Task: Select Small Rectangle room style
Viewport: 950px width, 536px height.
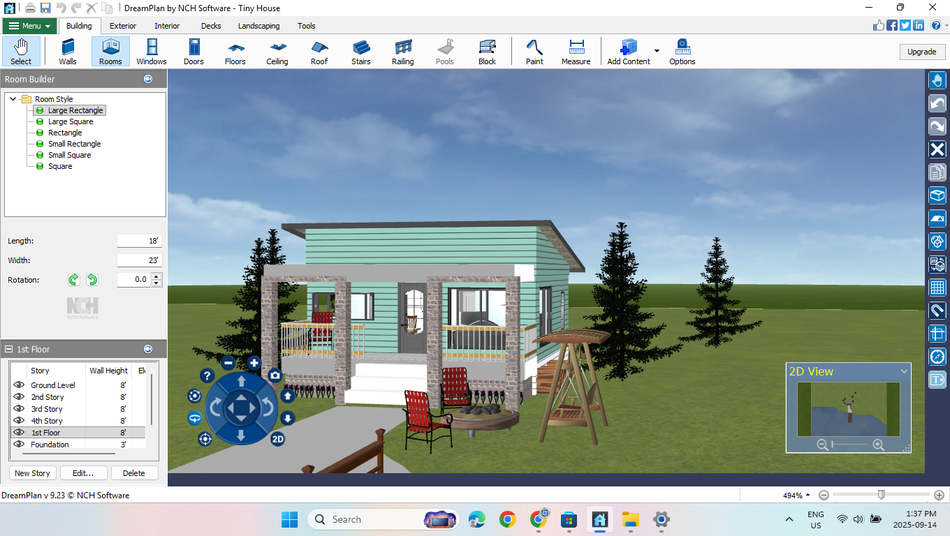Action: pyautogui.click(x=74, y=144)
